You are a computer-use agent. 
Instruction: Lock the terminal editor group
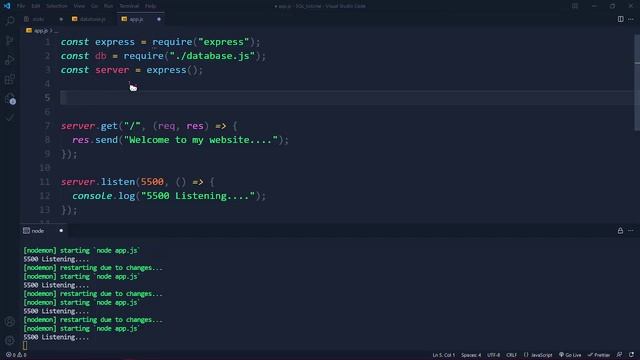coord(620,231)
